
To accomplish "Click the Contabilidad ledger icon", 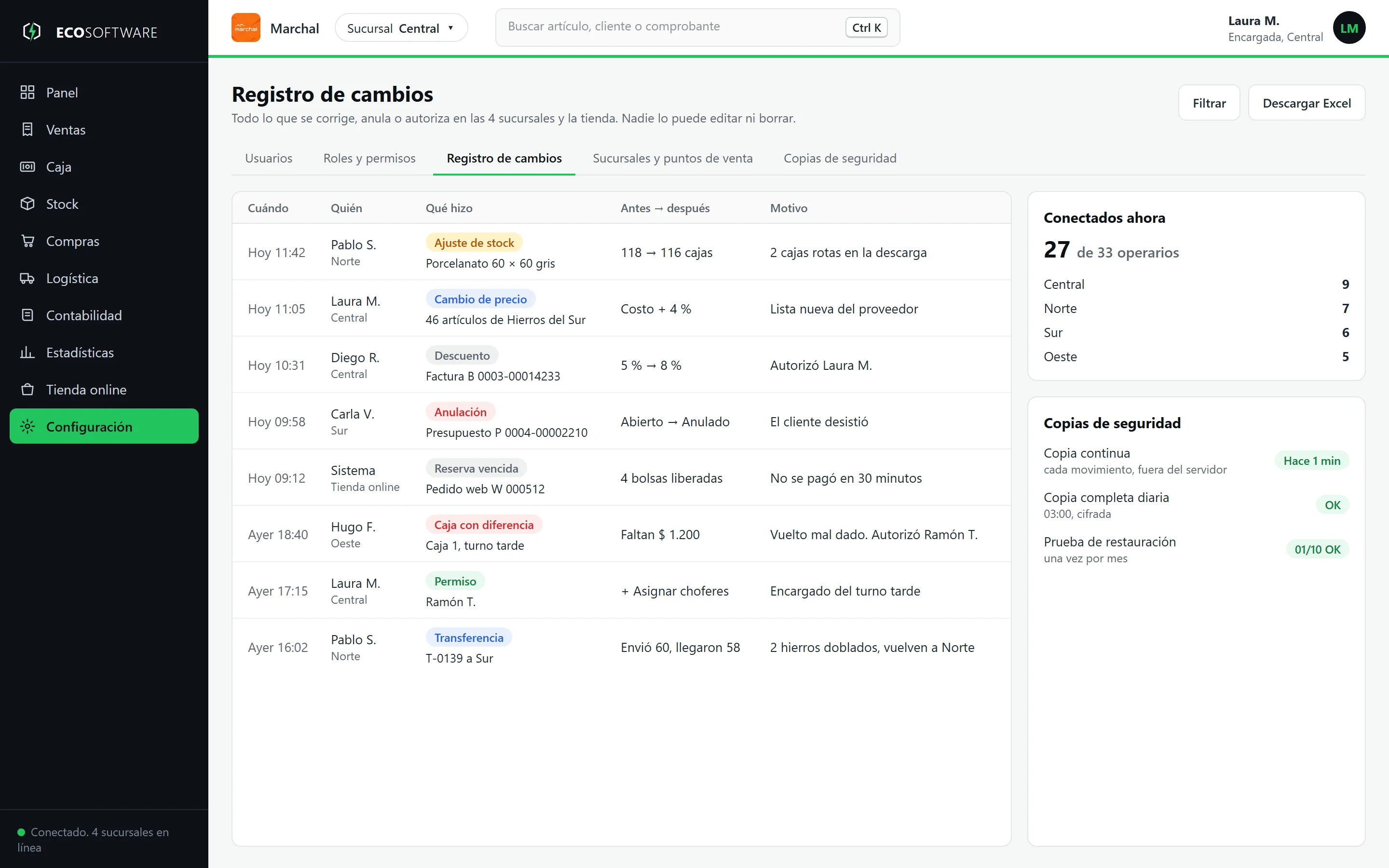I will [27, 315].
